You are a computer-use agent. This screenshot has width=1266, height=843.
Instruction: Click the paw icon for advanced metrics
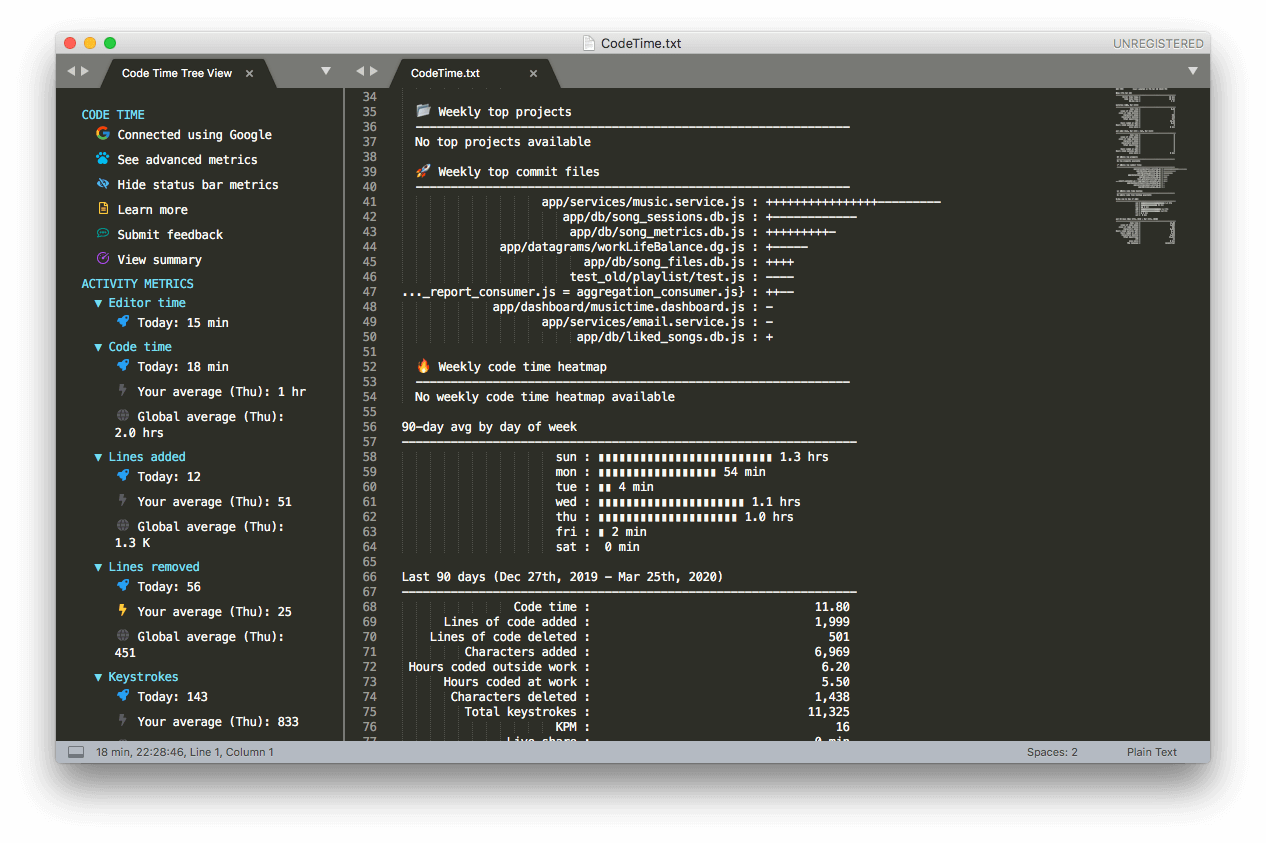tap(102, 158)
